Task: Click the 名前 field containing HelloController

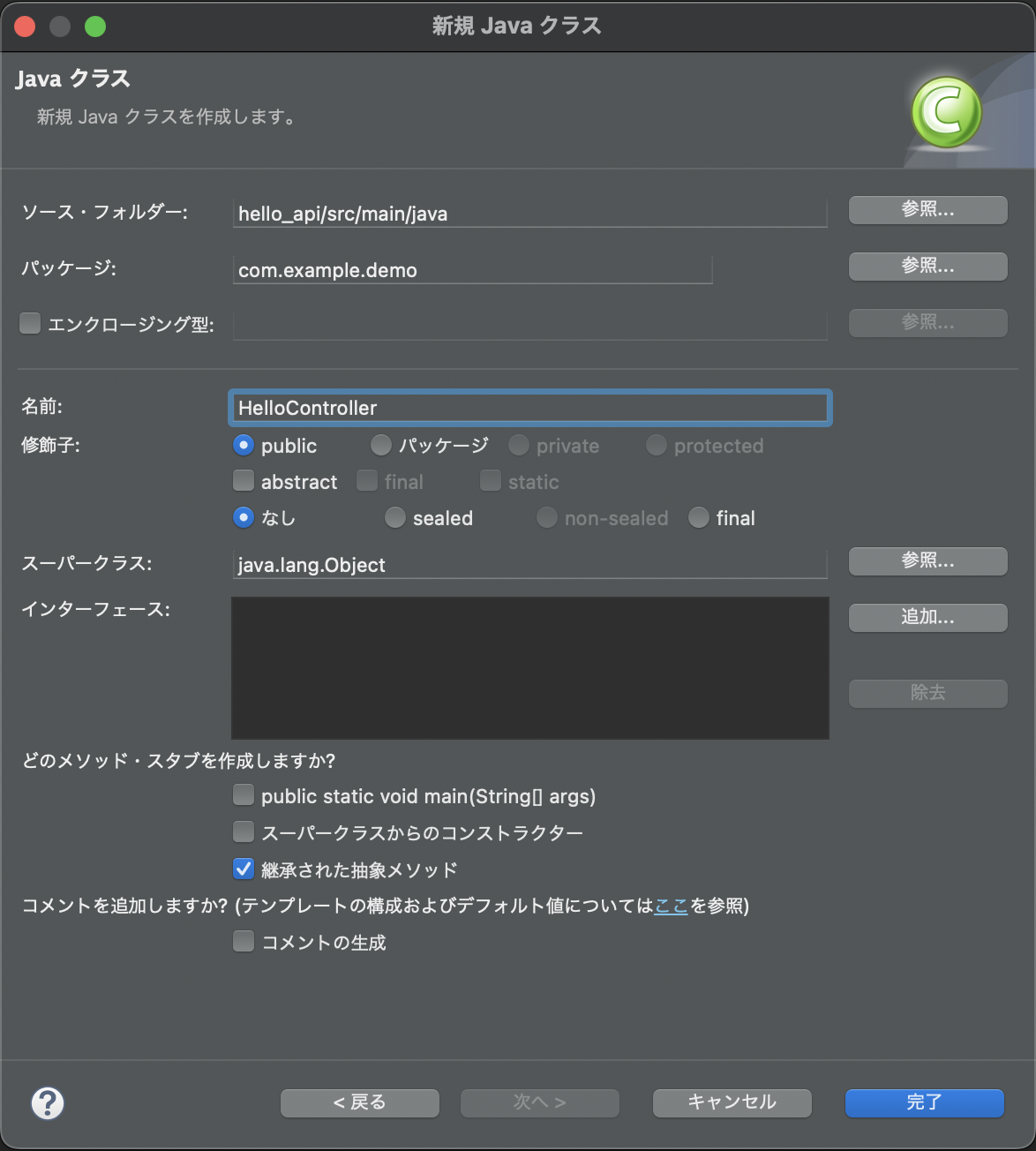Action: 529,408
